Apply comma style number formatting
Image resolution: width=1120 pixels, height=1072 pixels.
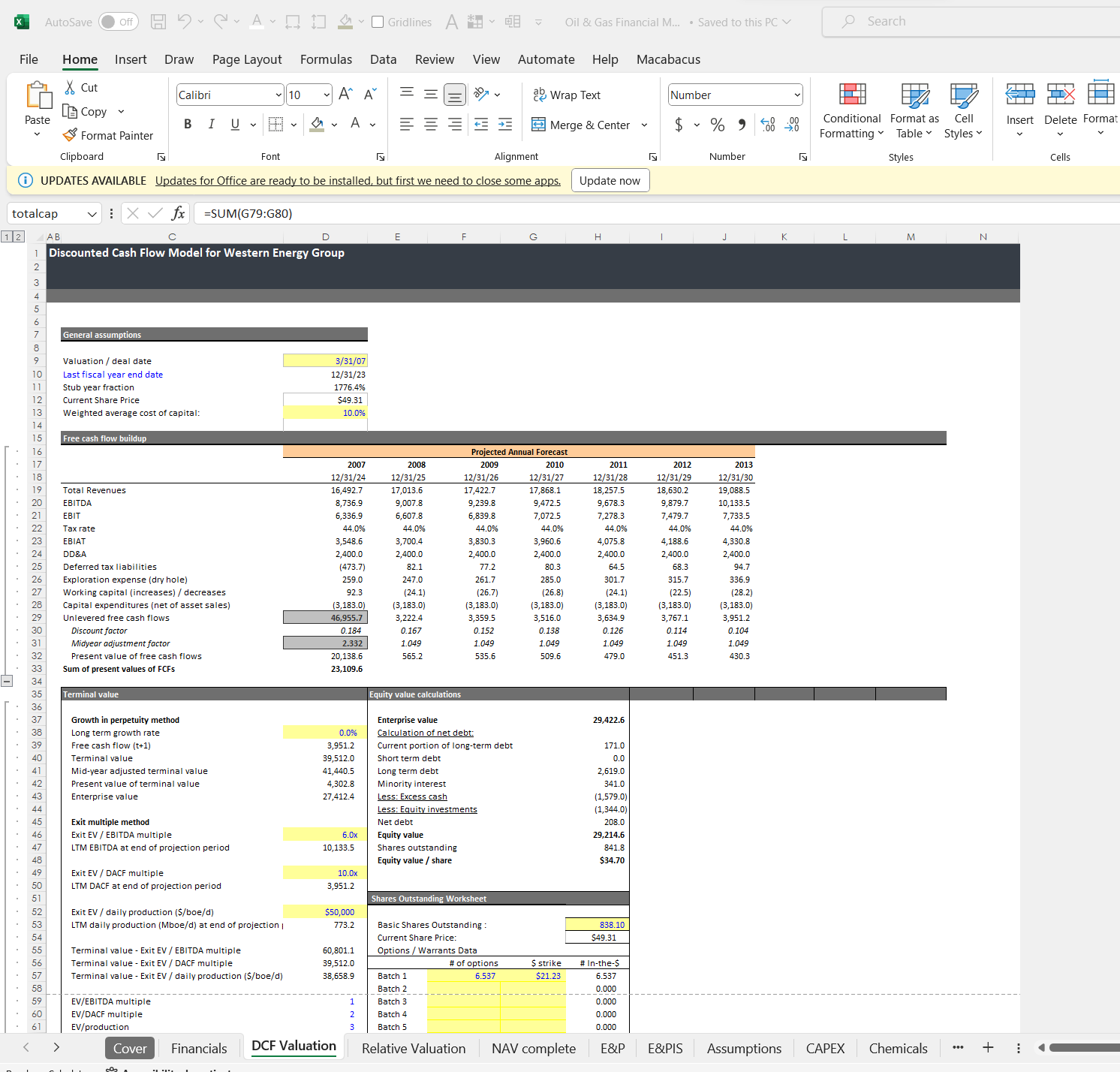tap(742, 125)
